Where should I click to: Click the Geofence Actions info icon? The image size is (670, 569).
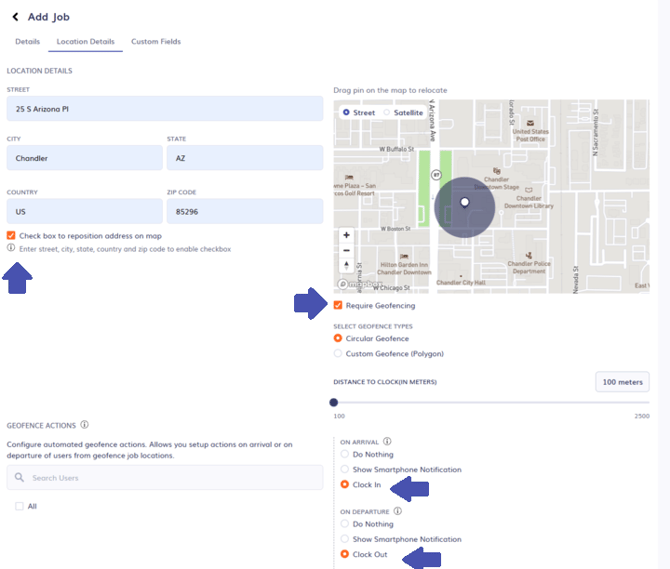coord(85,425)
